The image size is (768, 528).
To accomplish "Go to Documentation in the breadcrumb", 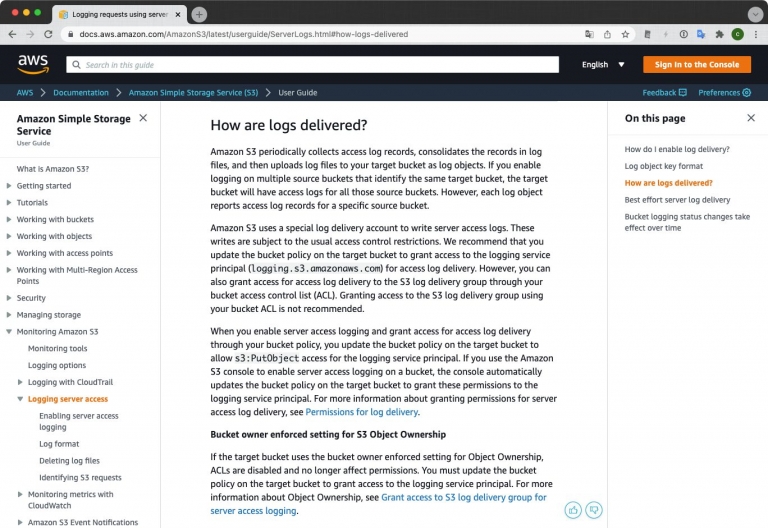I will [x=81, y=93].
